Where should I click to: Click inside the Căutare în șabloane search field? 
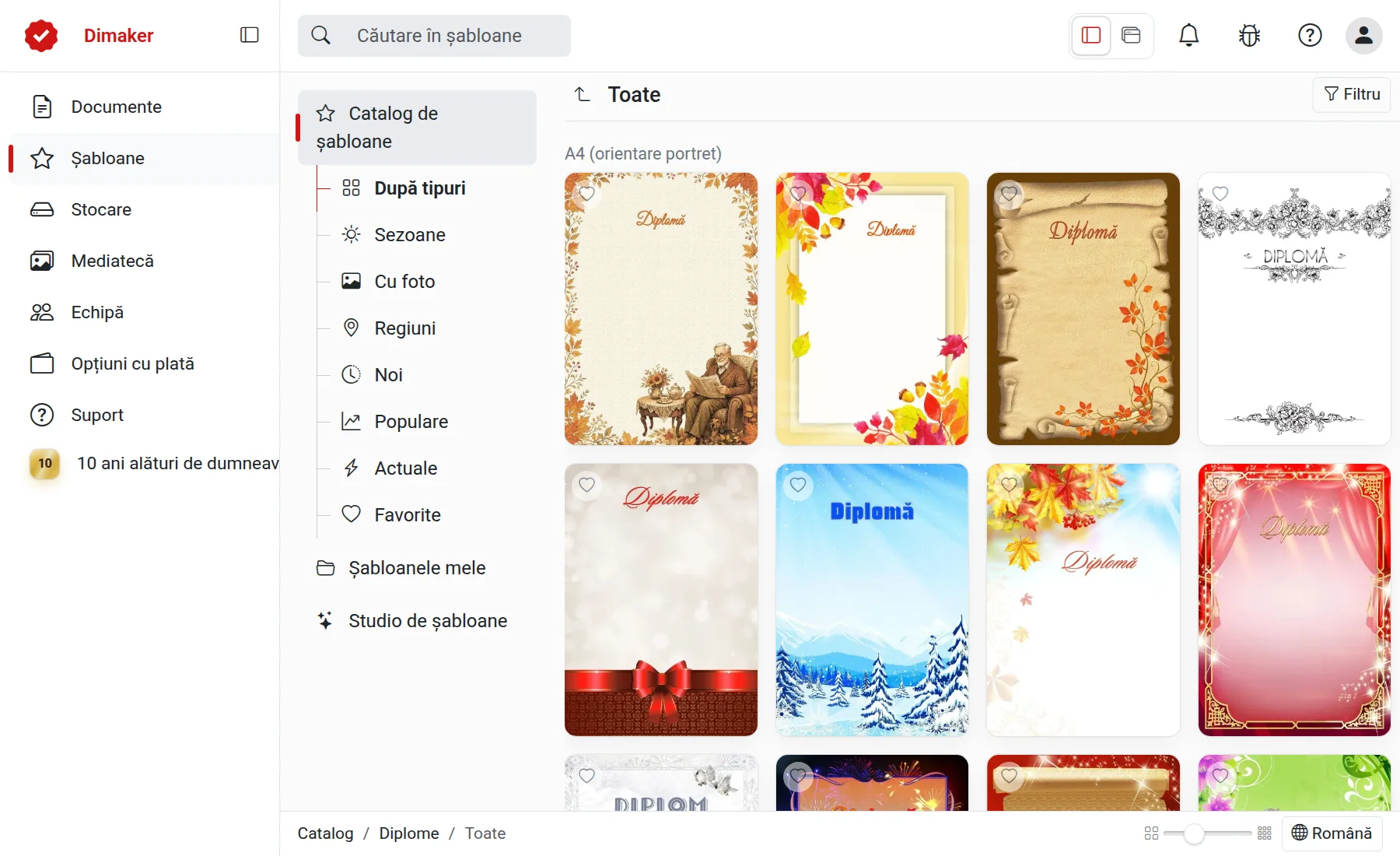(434, 36)
